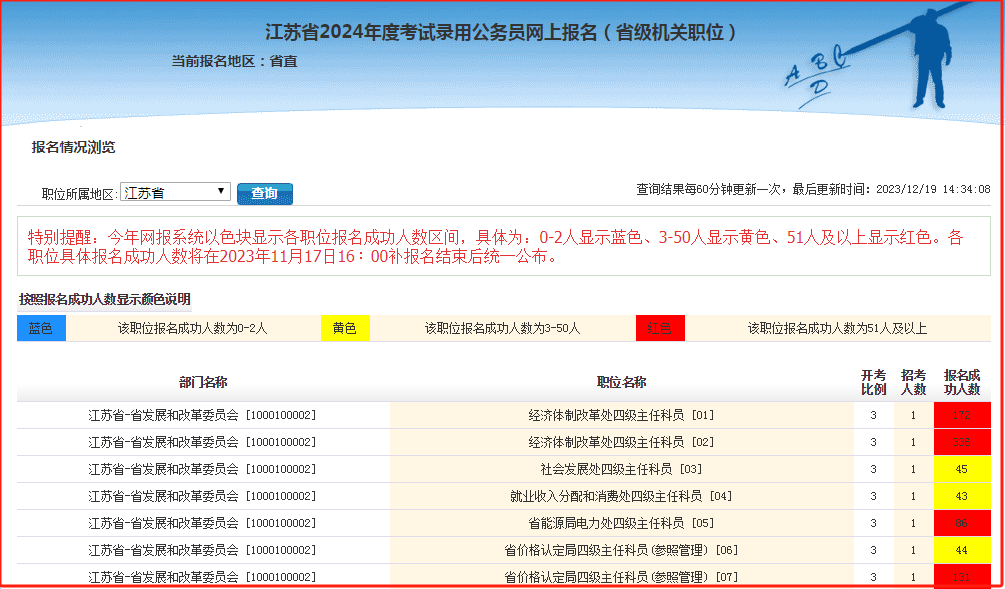Select the red 红色 legend swatch
The height and width of the screenshot is (589, 1005).
pos(660,327)
